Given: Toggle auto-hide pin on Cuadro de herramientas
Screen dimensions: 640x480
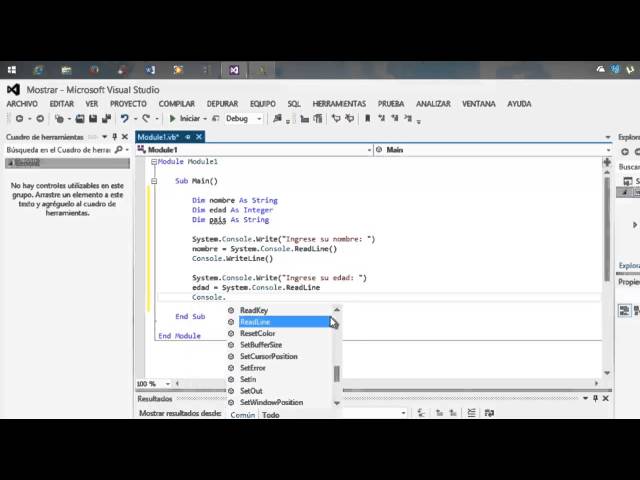Looking at the screenshot, I should point(115,137).
